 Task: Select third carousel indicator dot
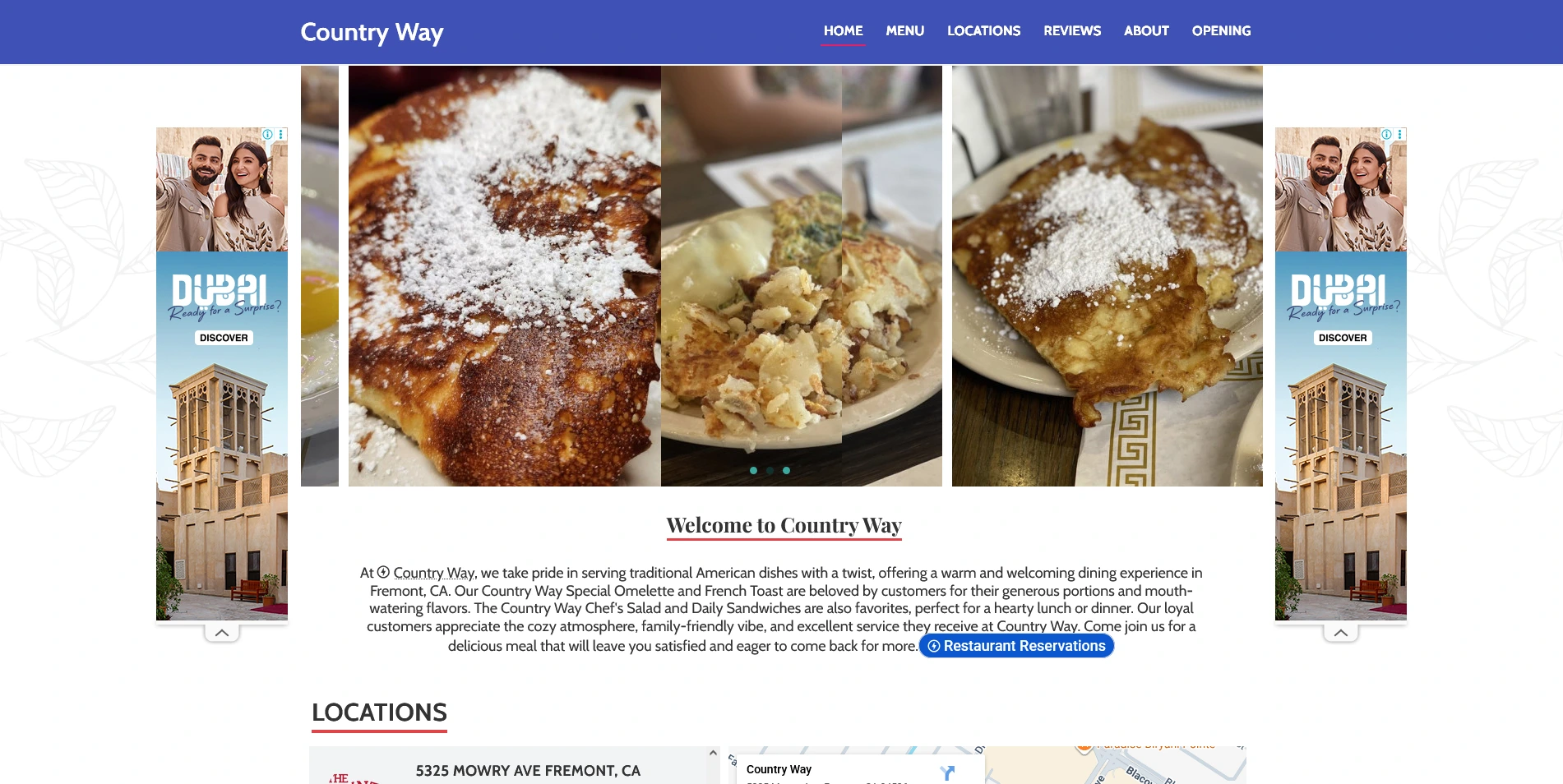(786, 470)
